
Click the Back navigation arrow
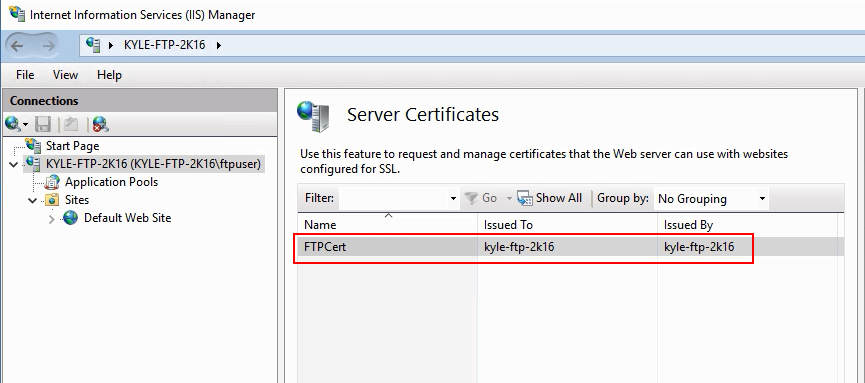coord(17,45)
